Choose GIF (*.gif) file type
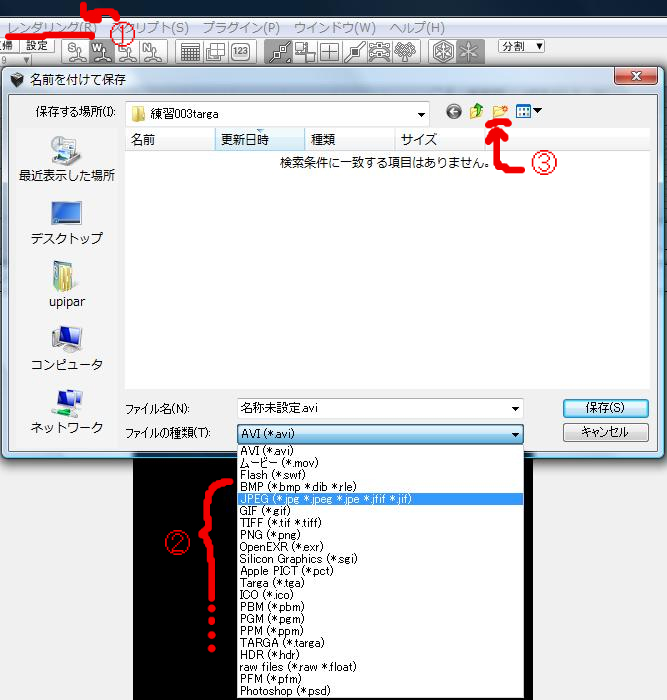Screen dimensions: 667x700 (380, 511)
